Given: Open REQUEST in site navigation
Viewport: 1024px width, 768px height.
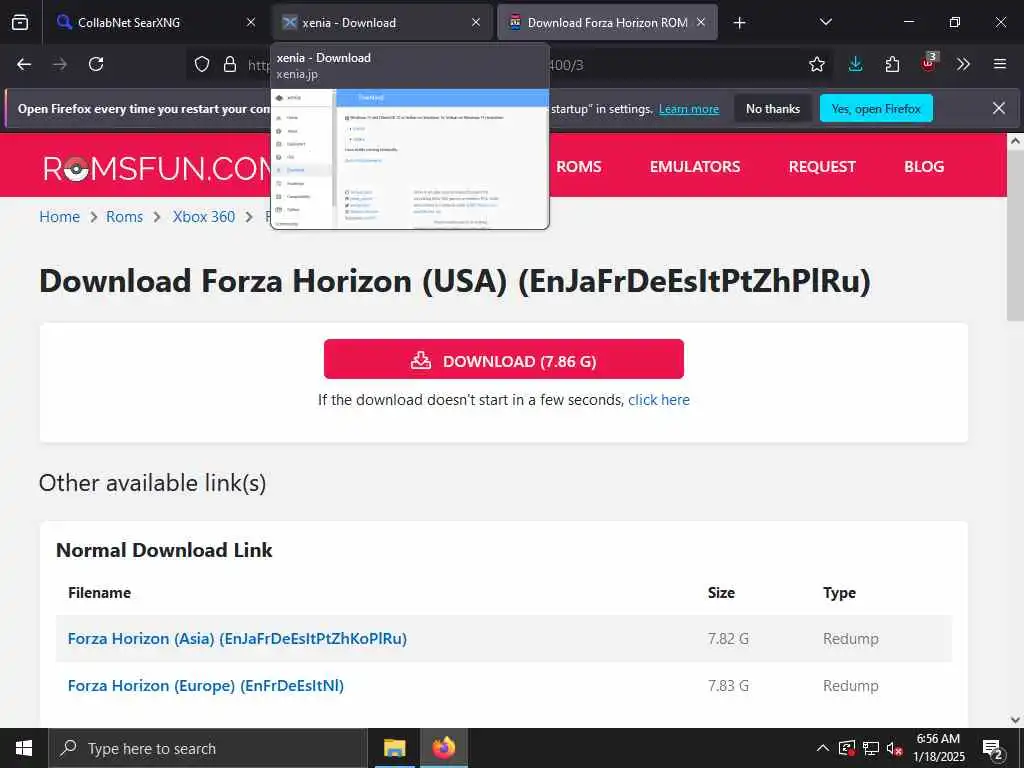Looking at the screenshot, I should click(822, 167).
